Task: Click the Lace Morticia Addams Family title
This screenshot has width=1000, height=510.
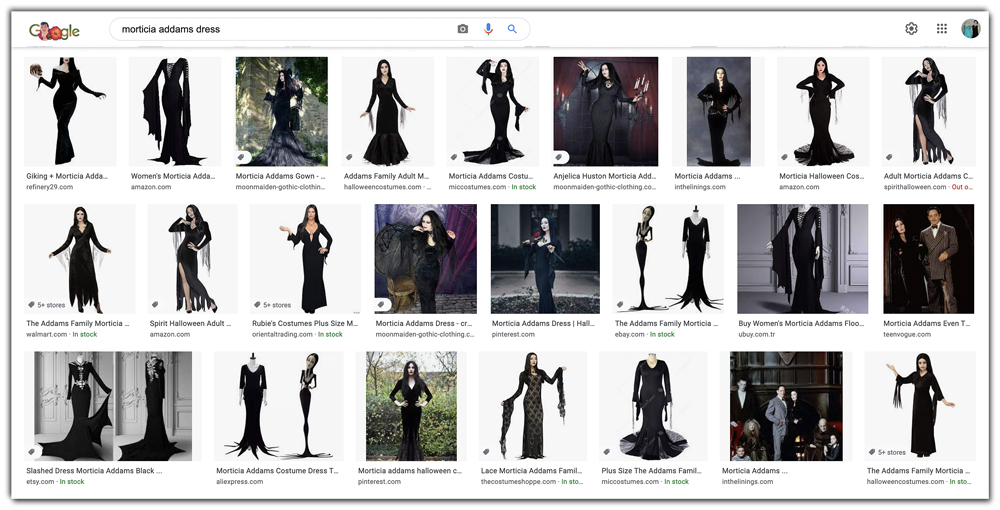Action: [x=531, y=470]
